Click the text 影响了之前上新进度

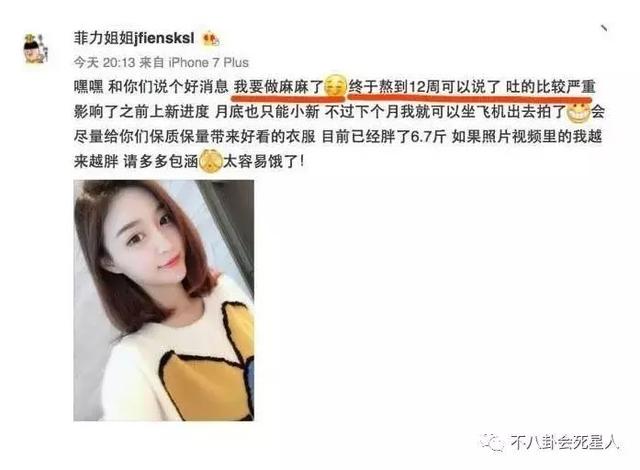point(142,112)
